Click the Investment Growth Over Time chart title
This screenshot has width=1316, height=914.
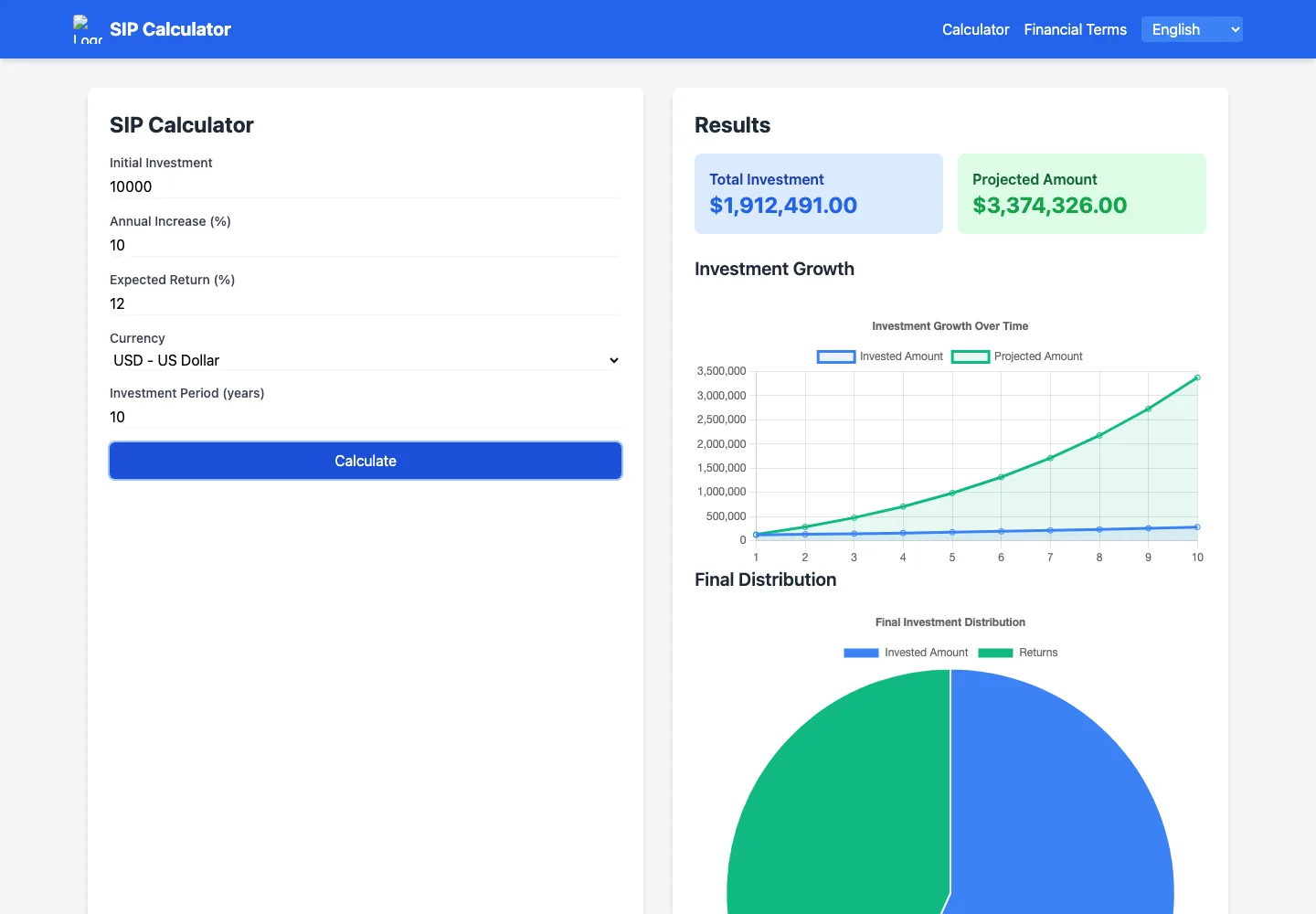click(x=950, y=326)
